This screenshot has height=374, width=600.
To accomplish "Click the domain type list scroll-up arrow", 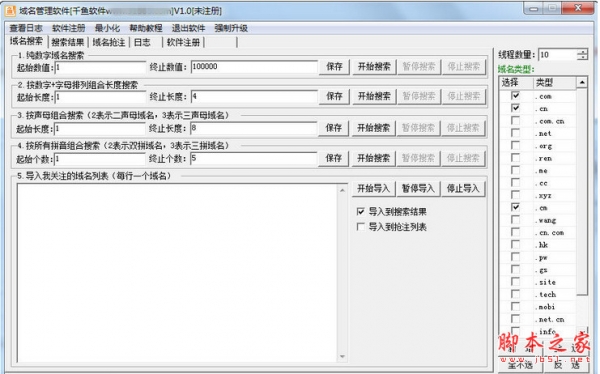I will click(582, 82).
